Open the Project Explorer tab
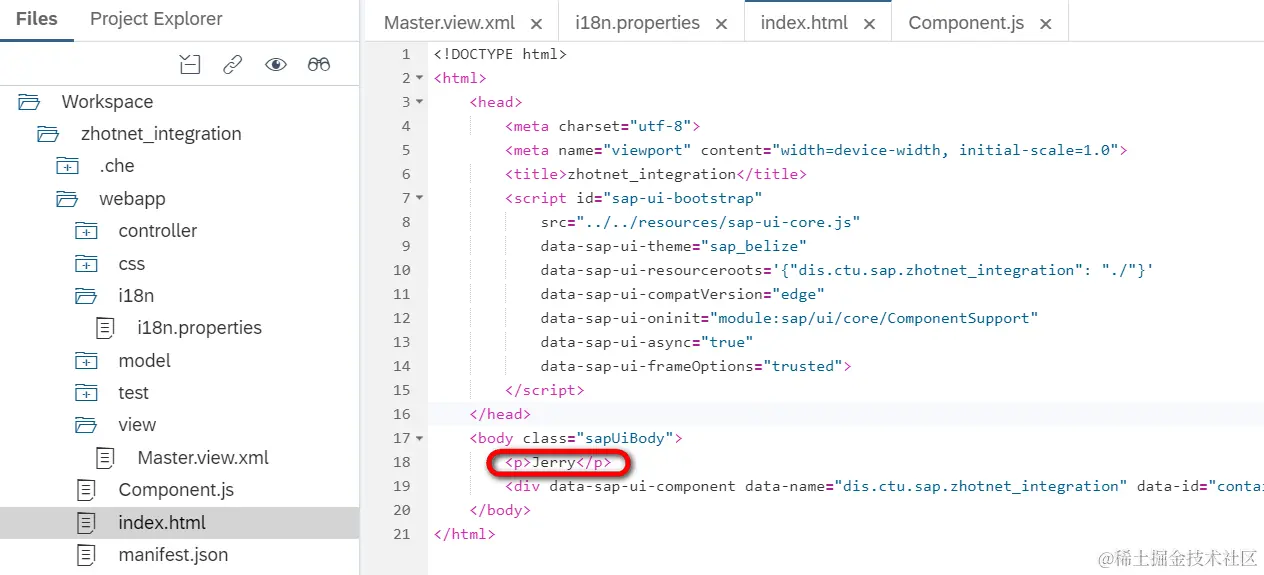 [x=156, y=19]
